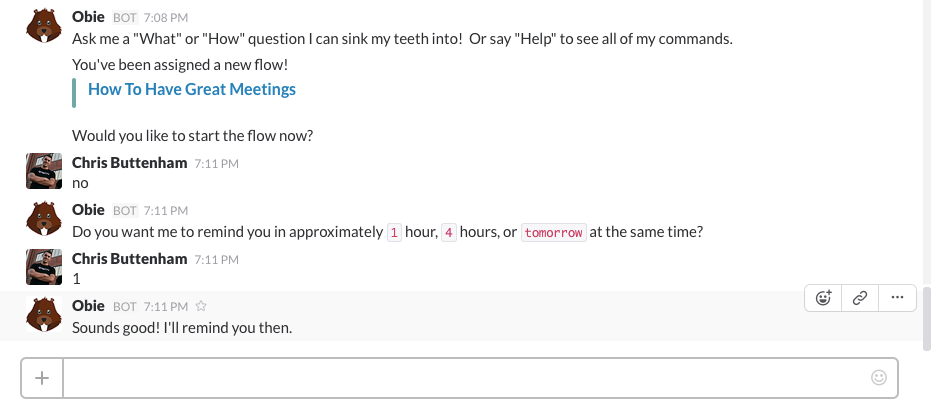This screenshot has width=933, height=420.
Task: Open the emoji picker in the message box
Action: (x=879, y=378)
